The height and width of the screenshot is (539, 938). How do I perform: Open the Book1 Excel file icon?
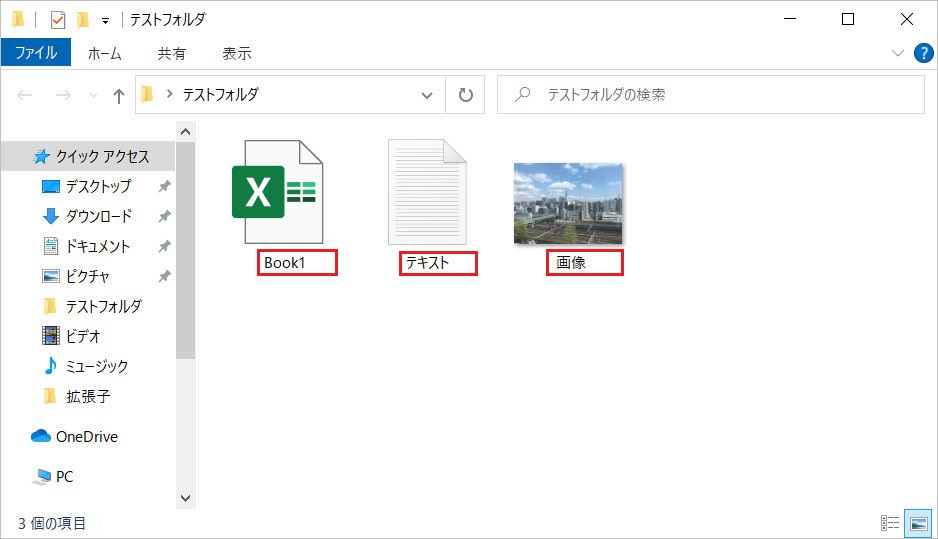click(x=278, y=191)
